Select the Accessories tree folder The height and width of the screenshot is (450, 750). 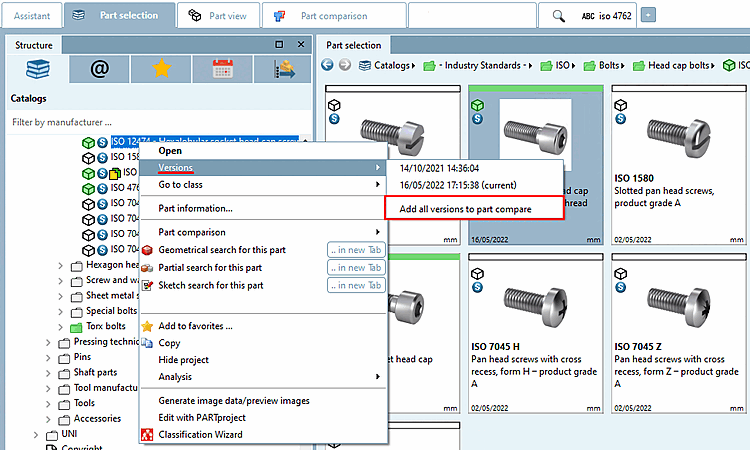pyautogui.click(x=97, y=418)
